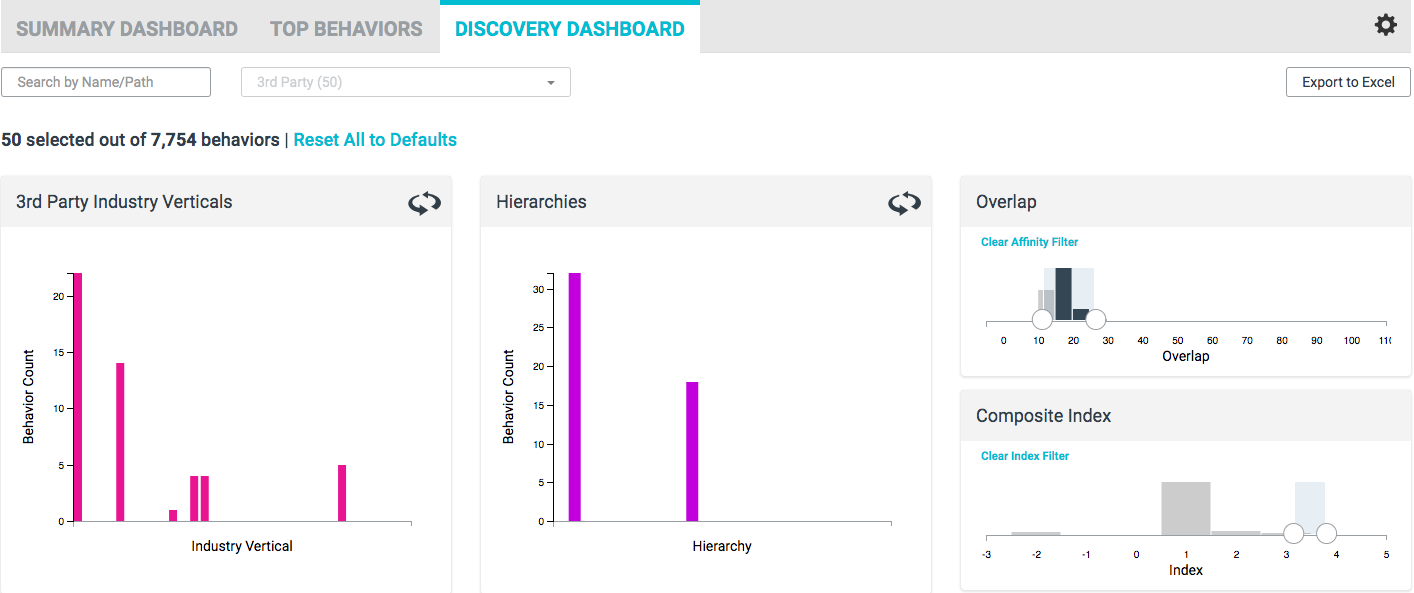The width and height of the screenshot is (1414, 593).
Task: Open the 3rd Party (50) dropdown
Action: pos(406,82)
